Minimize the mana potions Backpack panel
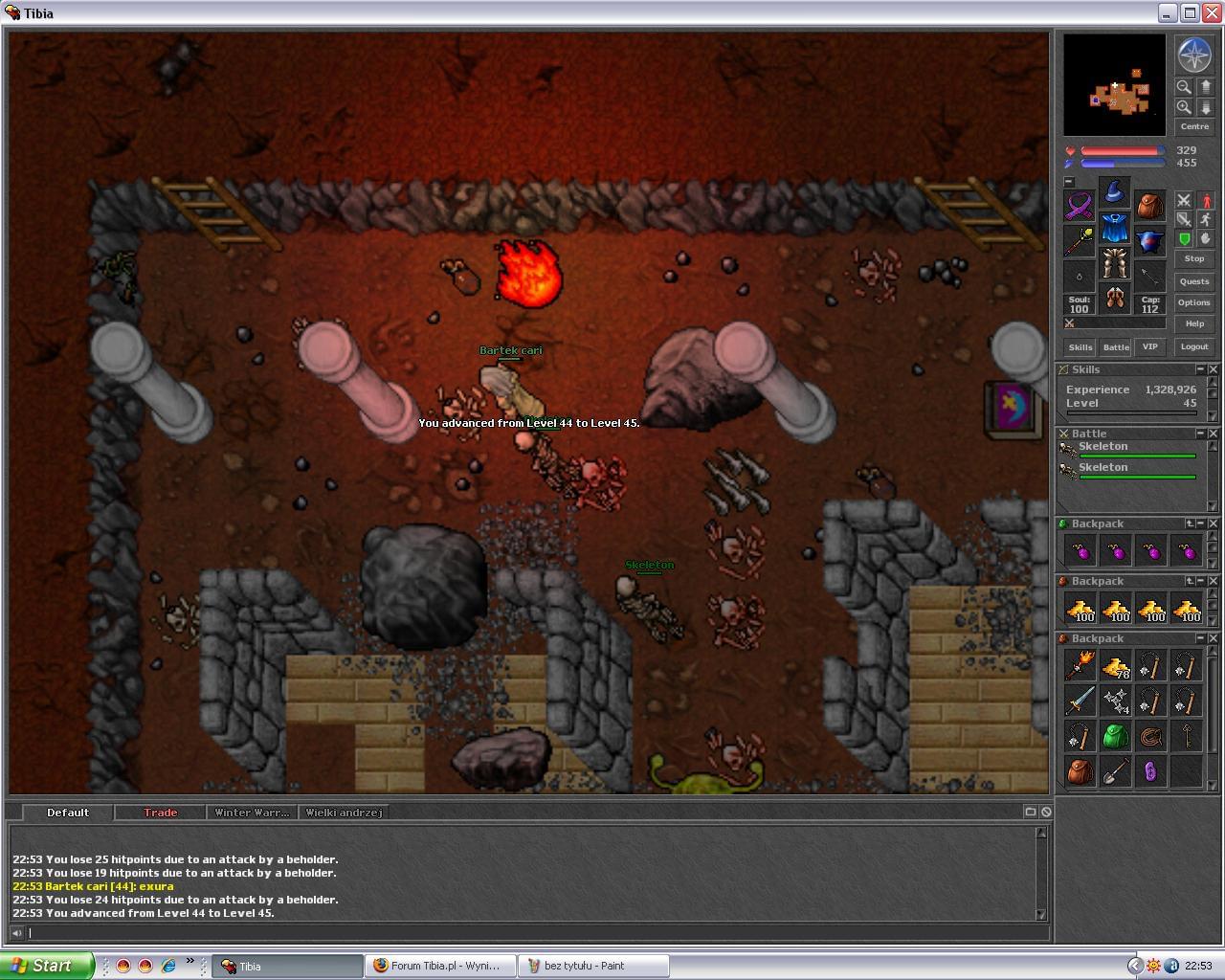The image size is (1225, 980). point(1200,523)
